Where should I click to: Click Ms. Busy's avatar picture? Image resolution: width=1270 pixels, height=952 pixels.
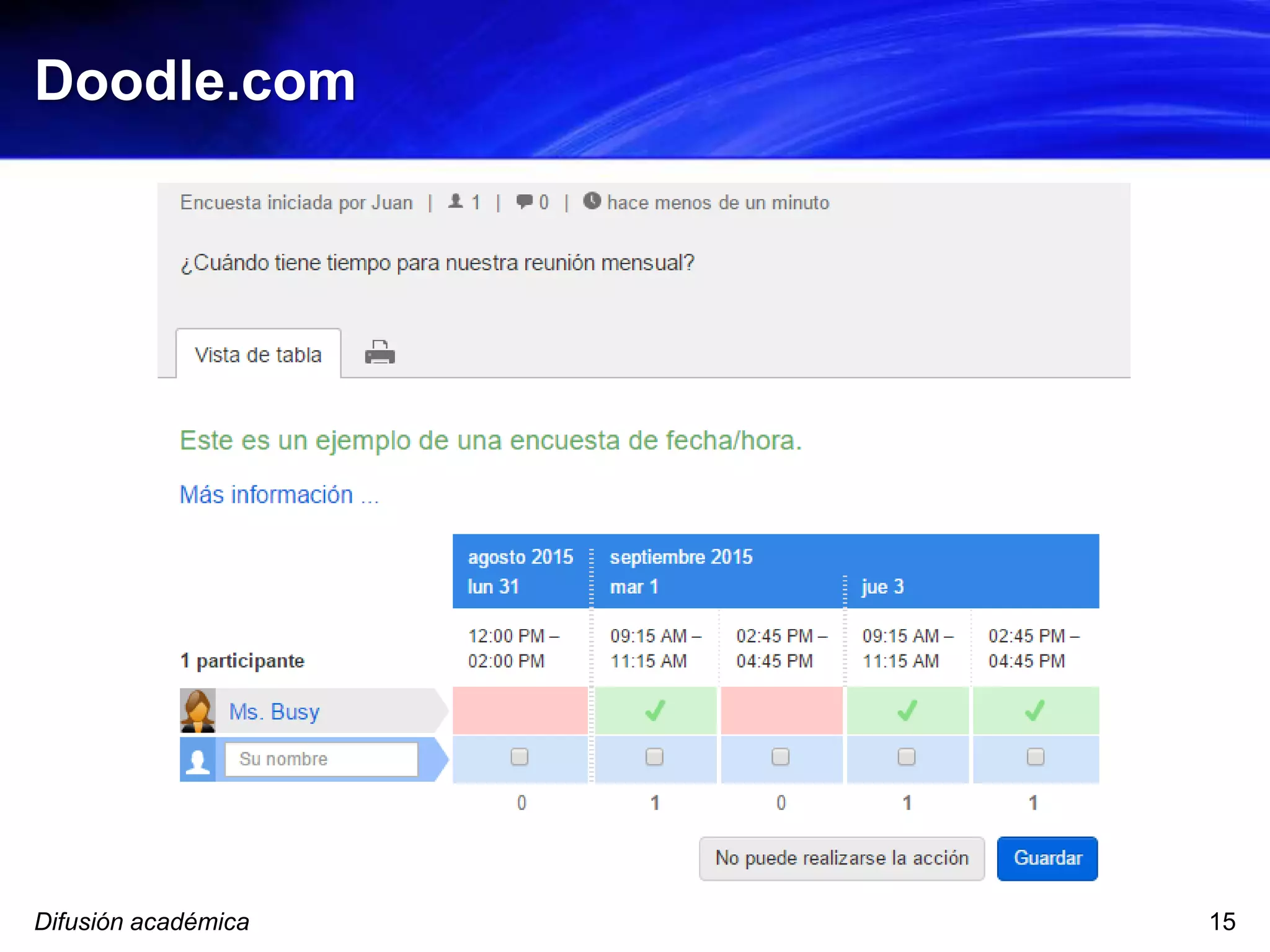[197, 710]
